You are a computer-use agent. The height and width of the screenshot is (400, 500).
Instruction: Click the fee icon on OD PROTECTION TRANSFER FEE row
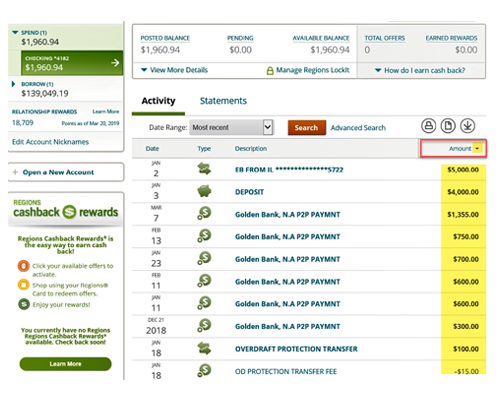tap(204, 371)
